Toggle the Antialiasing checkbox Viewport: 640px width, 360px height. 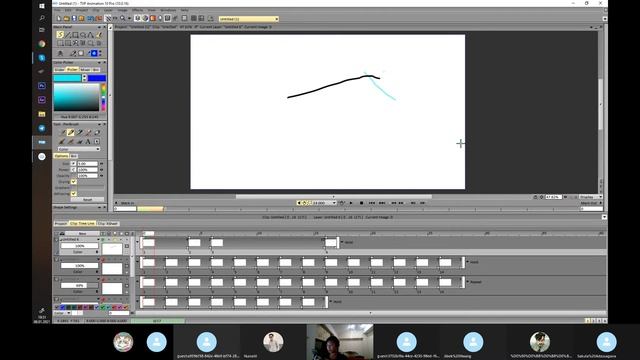point(73,194)
